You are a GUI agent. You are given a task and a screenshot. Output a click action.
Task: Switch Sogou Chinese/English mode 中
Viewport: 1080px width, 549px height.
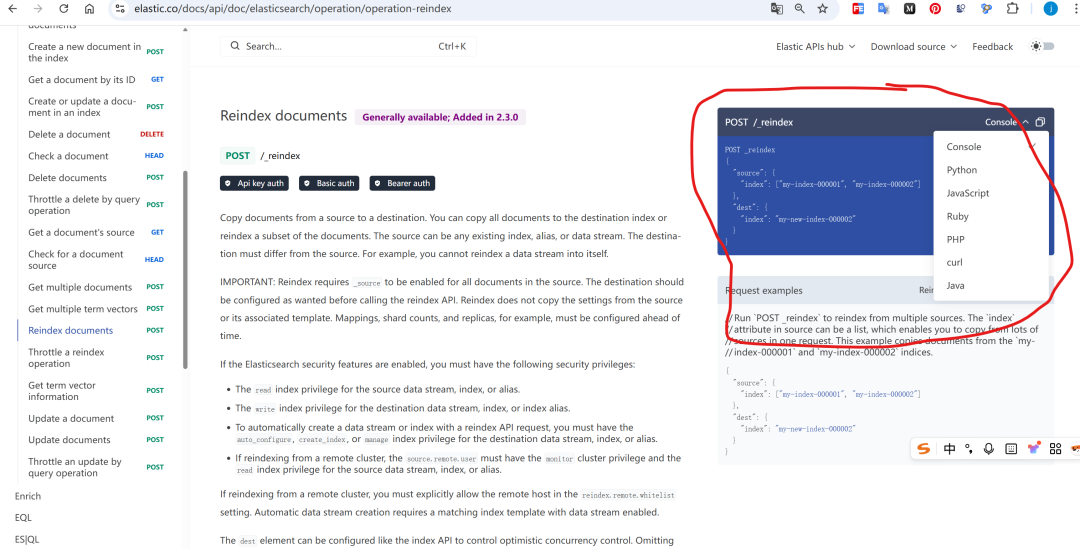tap(950, 449)
